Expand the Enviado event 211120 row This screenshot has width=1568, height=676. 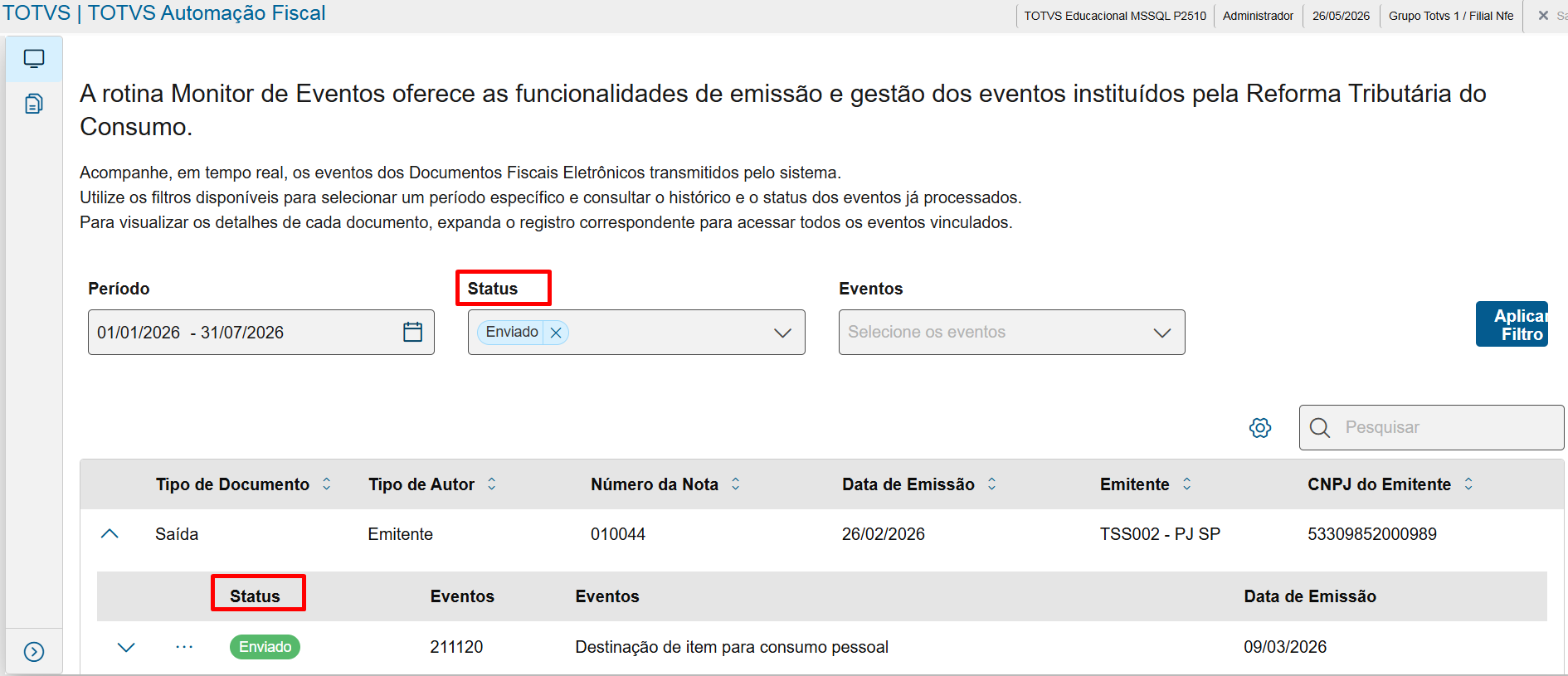coord(126,647)
